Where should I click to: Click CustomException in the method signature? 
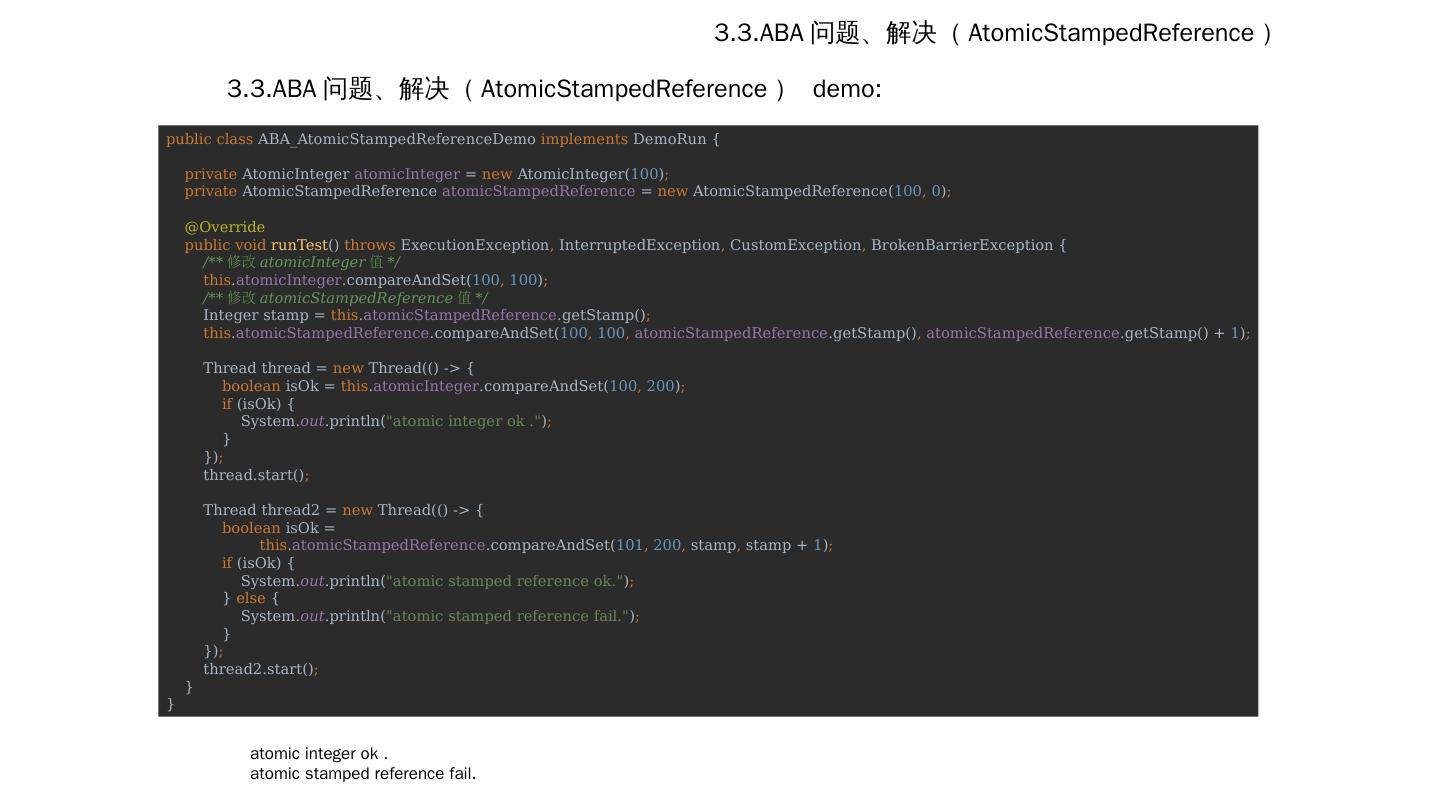pyautogui.click(x=796, y=245)
